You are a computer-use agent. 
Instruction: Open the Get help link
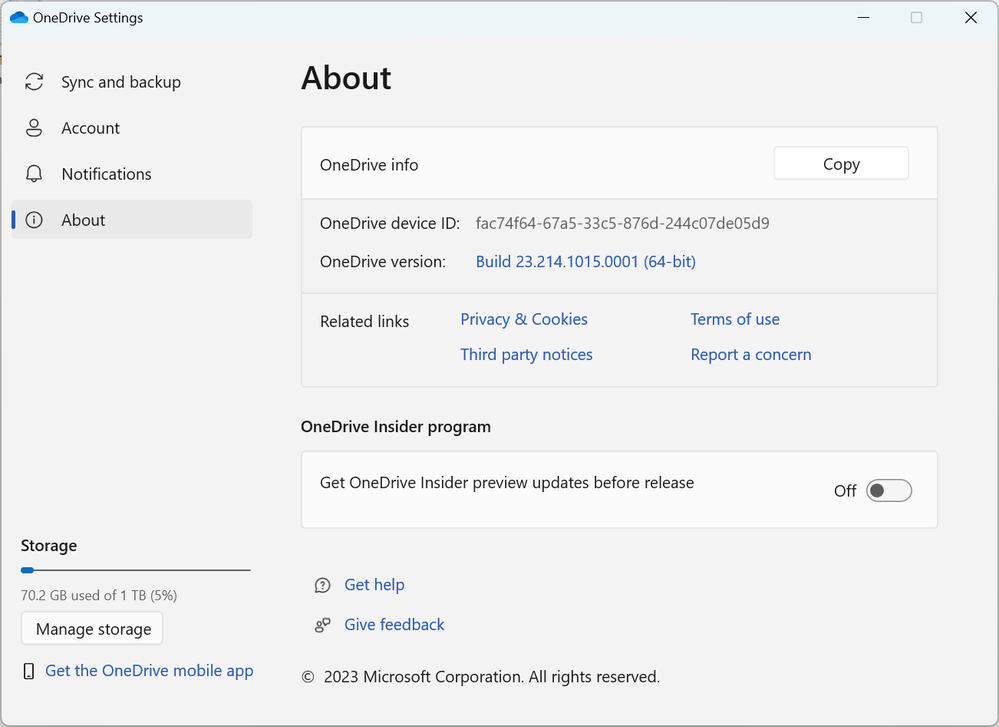click(374, 585)
